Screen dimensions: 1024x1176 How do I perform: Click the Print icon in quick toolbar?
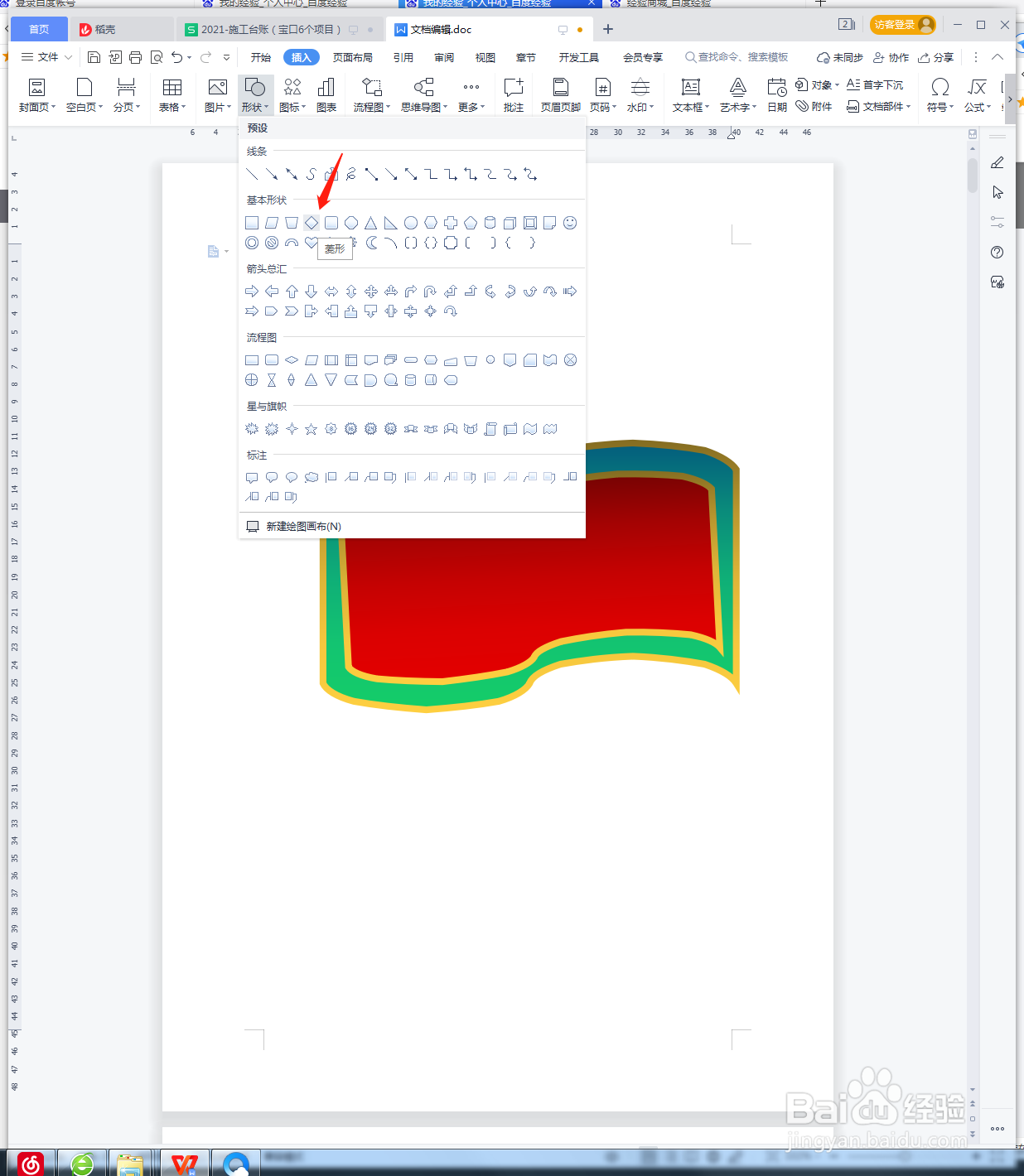click(x=135, y=57)
